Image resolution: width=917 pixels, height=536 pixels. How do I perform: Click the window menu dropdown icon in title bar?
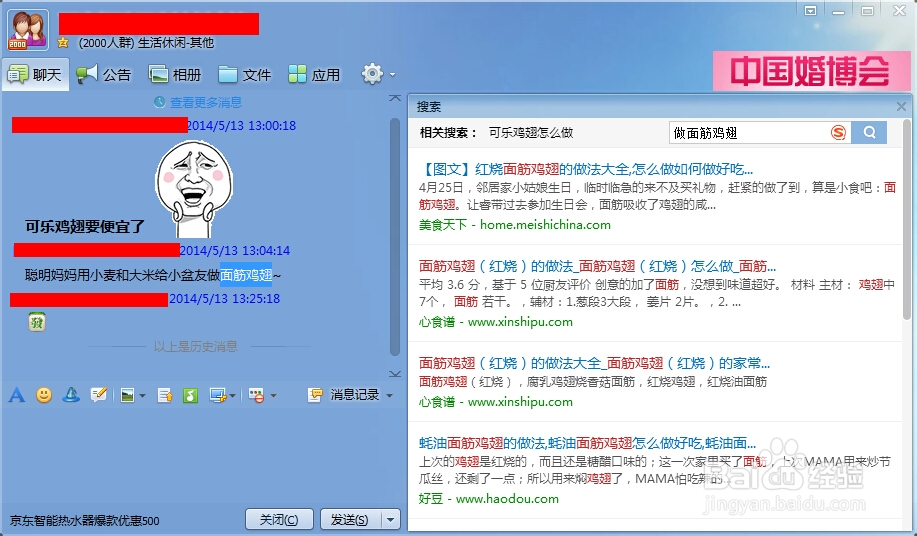[811, 11]
